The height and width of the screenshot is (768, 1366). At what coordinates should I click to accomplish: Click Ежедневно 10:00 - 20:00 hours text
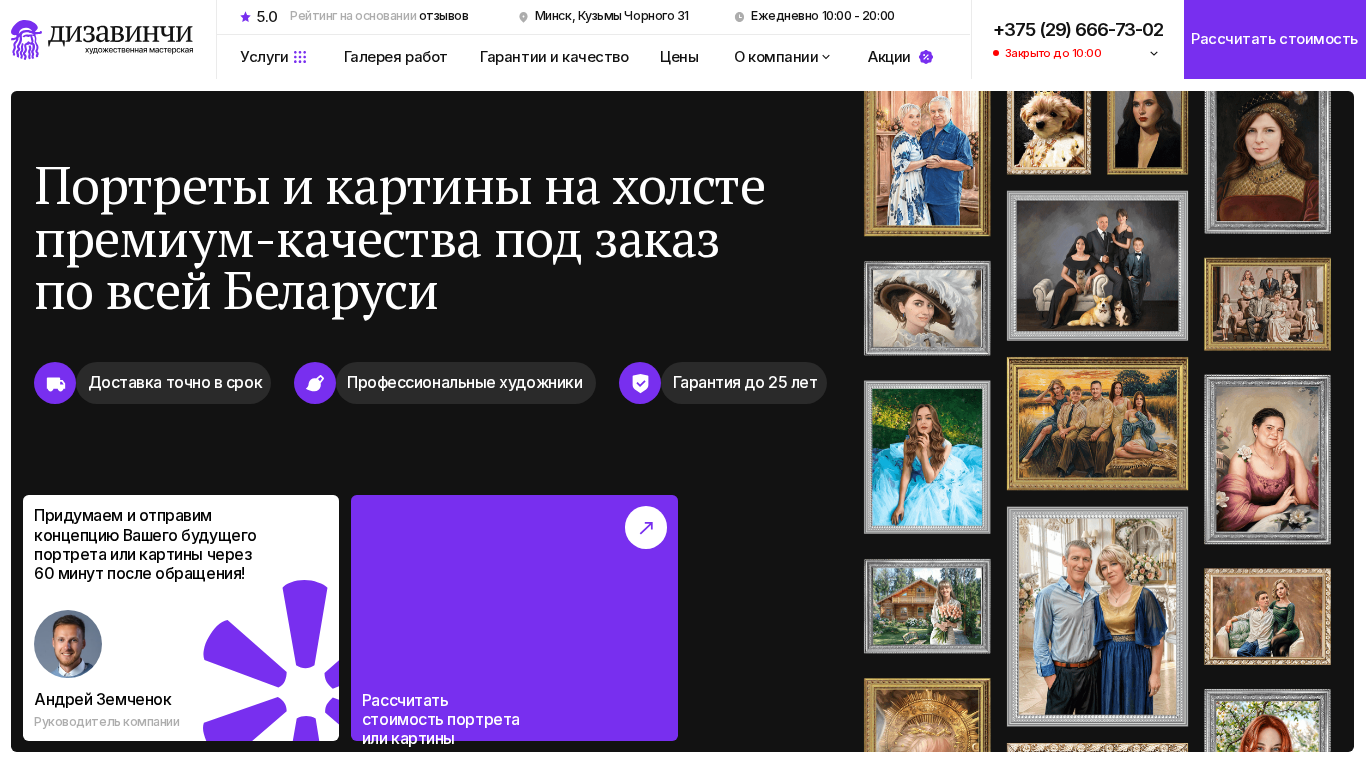[x=823, y=16]
